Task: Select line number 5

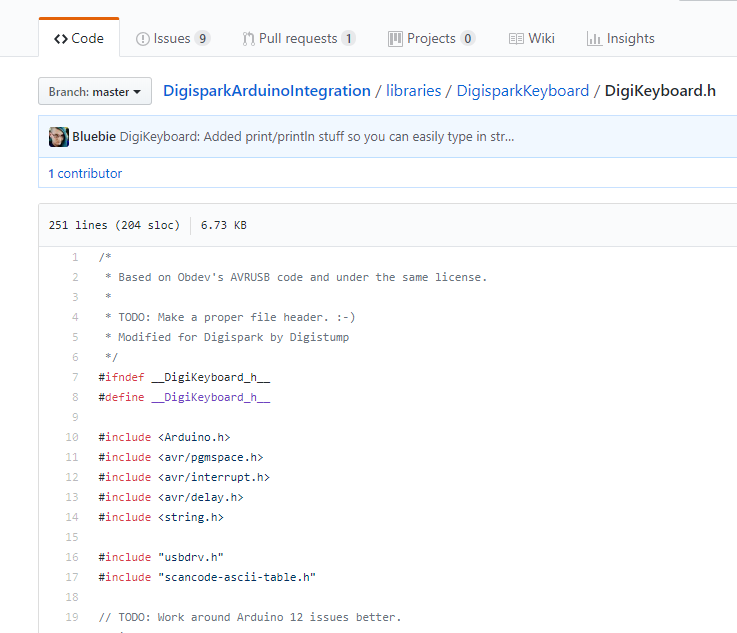Action: click(x=75, y=337)
